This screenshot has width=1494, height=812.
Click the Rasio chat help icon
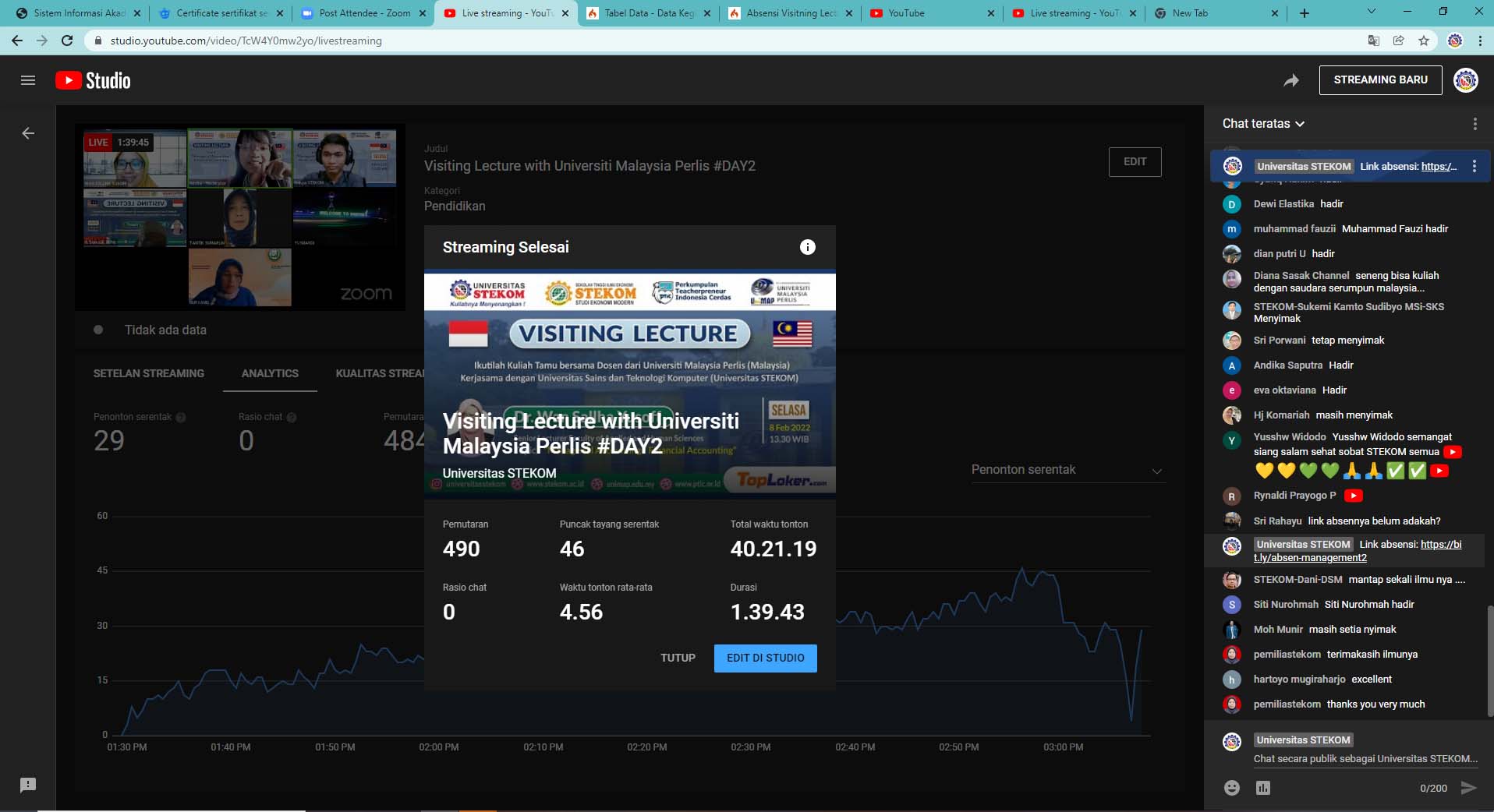292,418
